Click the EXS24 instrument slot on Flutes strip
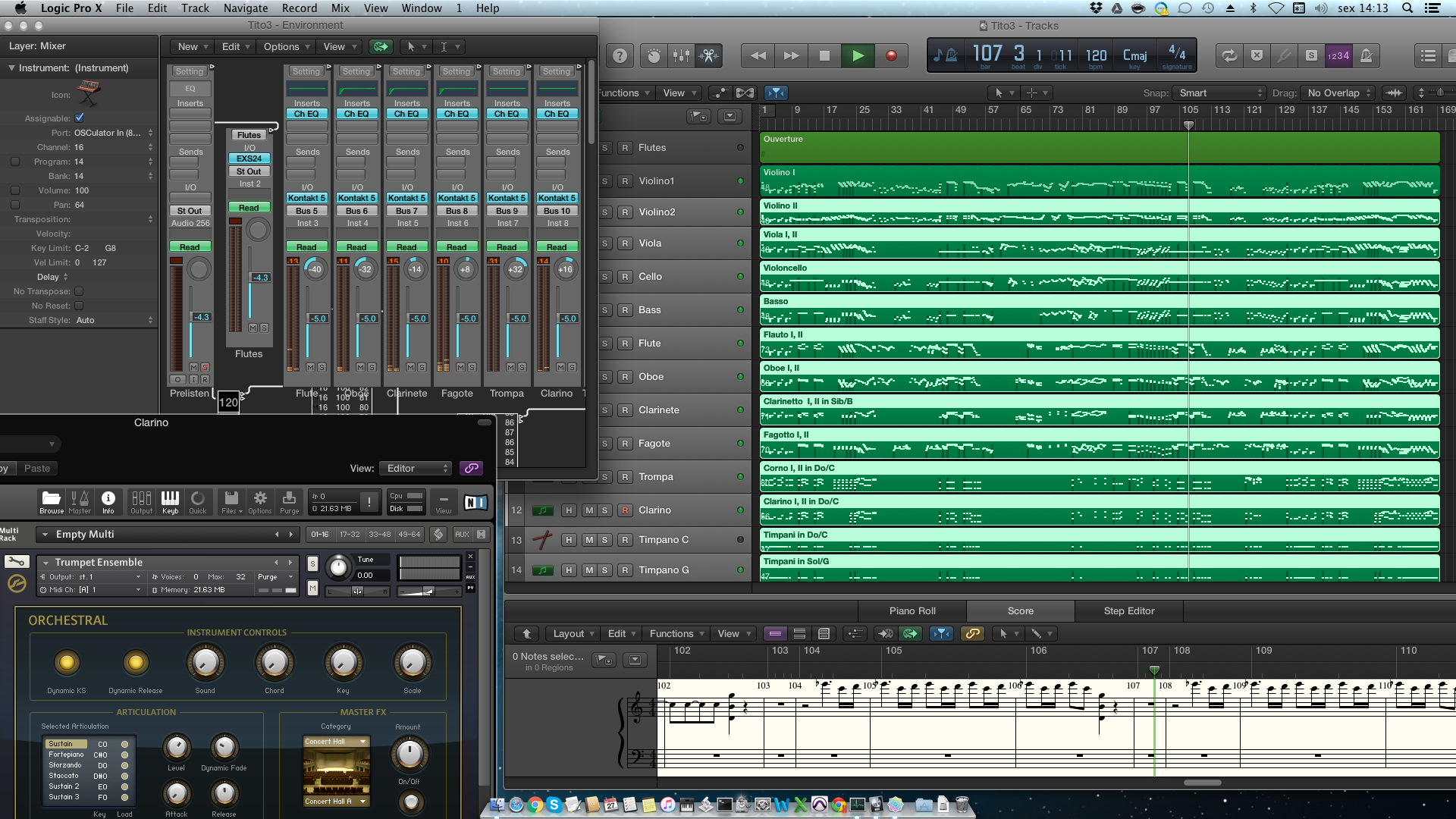 [249, 158]
